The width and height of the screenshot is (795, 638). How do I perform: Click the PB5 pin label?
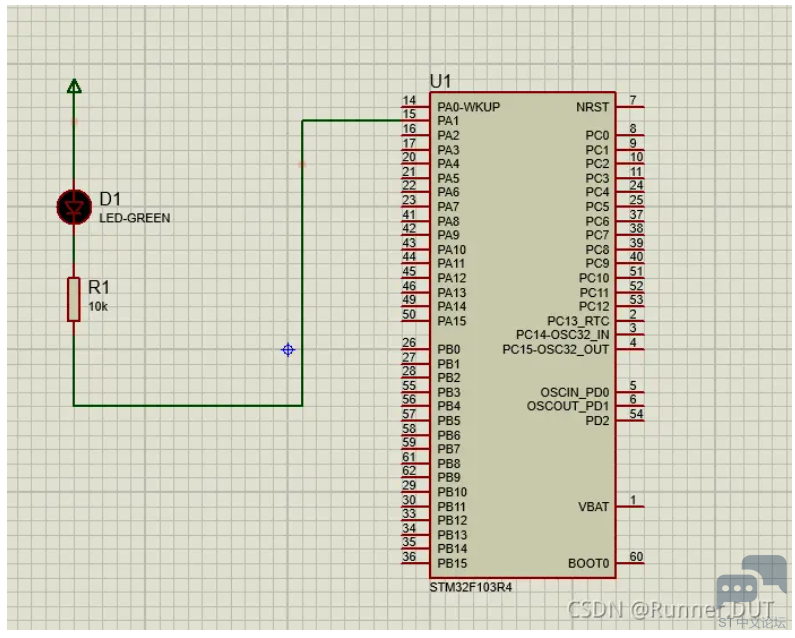449,421
